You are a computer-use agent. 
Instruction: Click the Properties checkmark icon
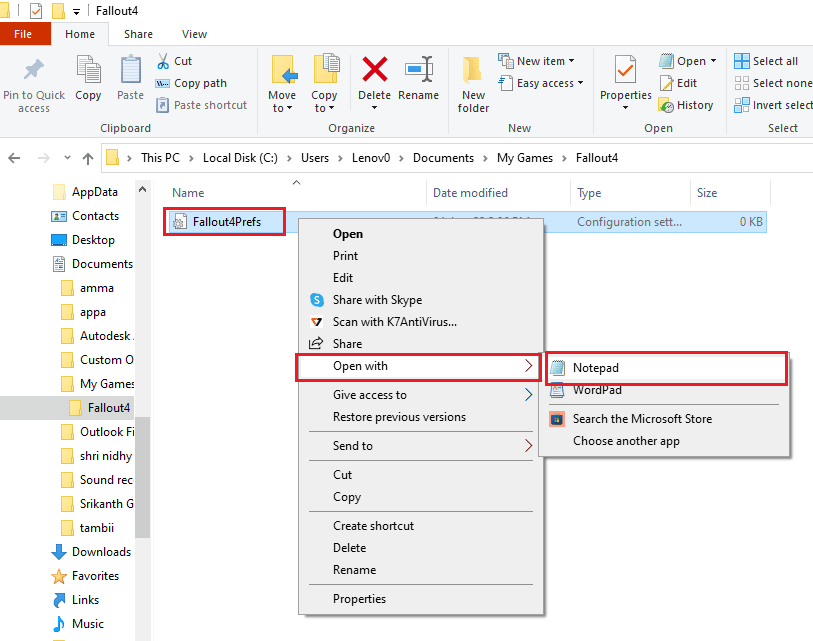[x=625, y=69]
